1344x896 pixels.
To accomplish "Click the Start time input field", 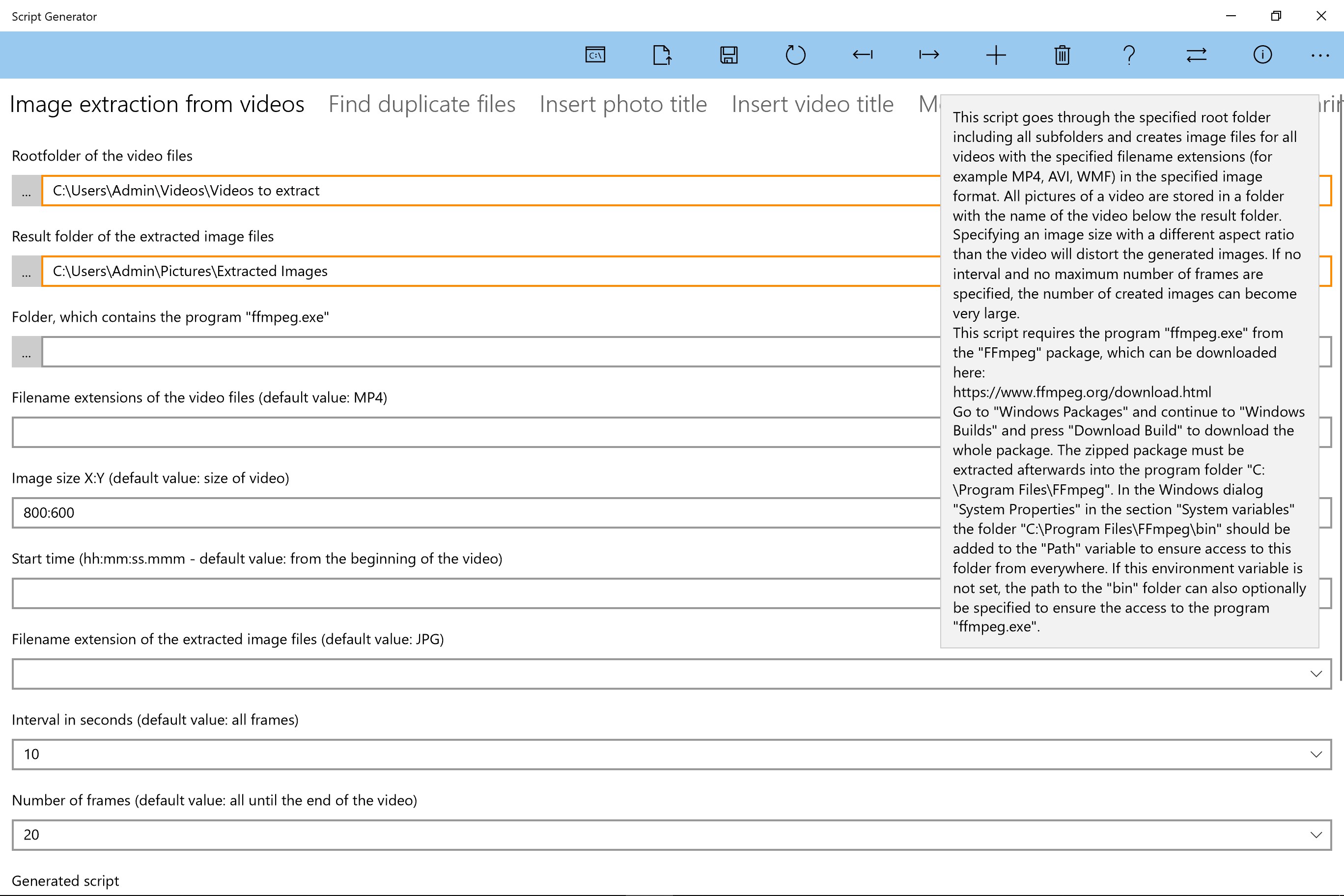I will [x=475, y=593].
